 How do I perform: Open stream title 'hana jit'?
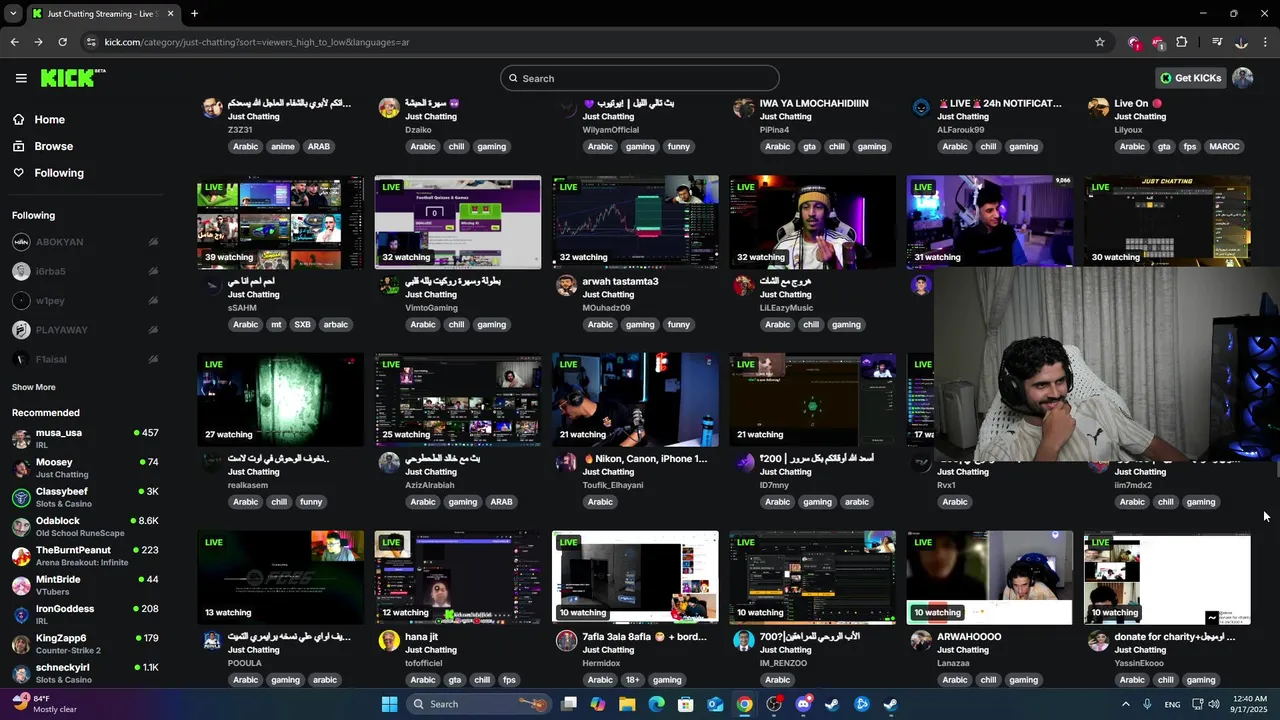pyautogui.click(x=421, y=637)
